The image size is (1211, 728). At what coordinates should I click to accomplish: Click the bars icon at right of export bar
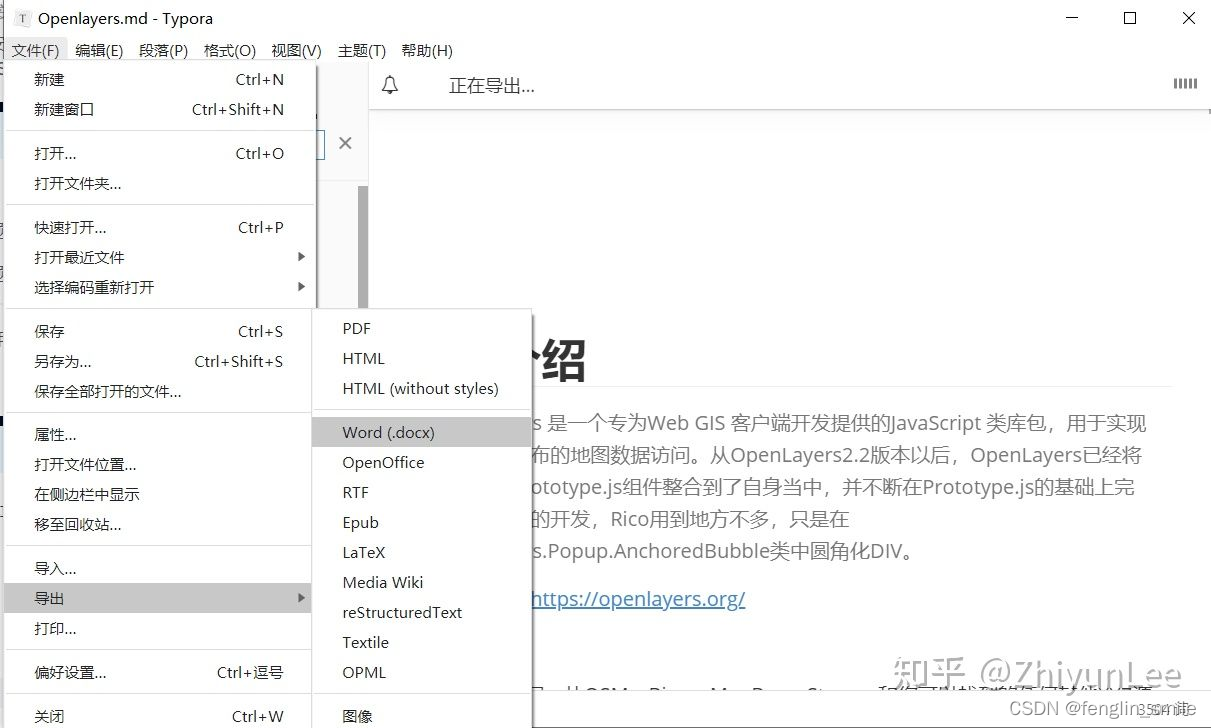[x=1185, y=84]
